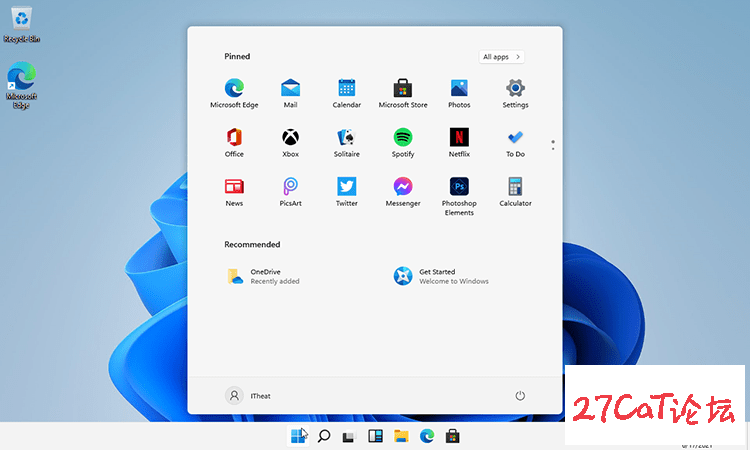The width and height of the screenshot is (750, 450).
Task: Open Task View on the taskbar
Action: pyautogui.click(x=349, y=436)
